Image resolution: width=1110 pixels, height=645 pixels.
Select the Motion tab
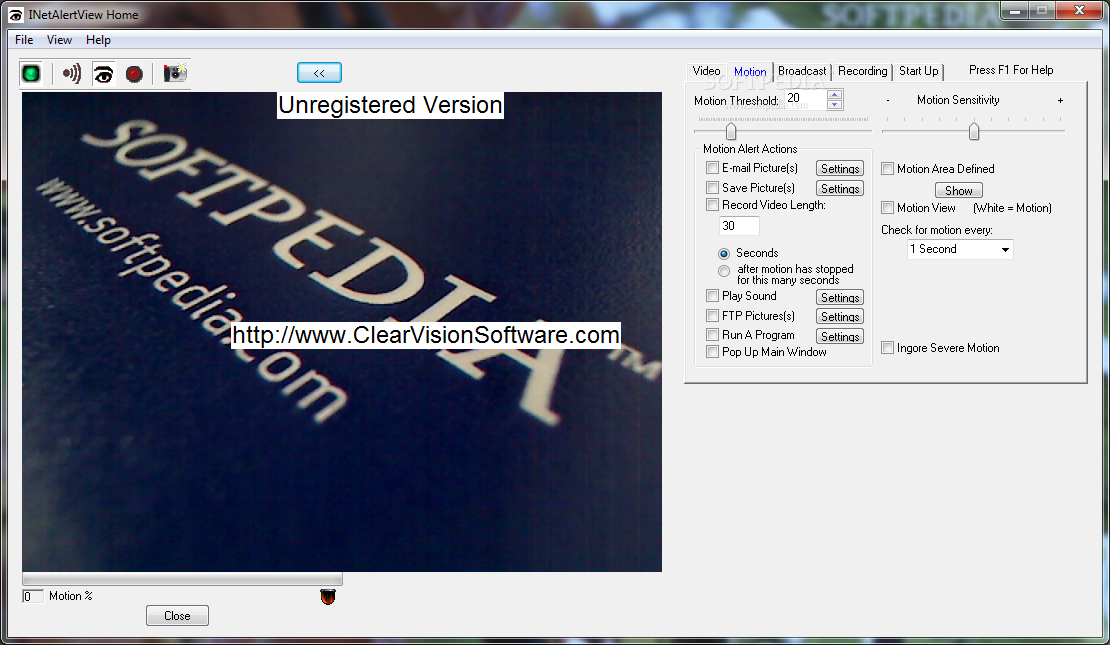click(x=750, y=71)
